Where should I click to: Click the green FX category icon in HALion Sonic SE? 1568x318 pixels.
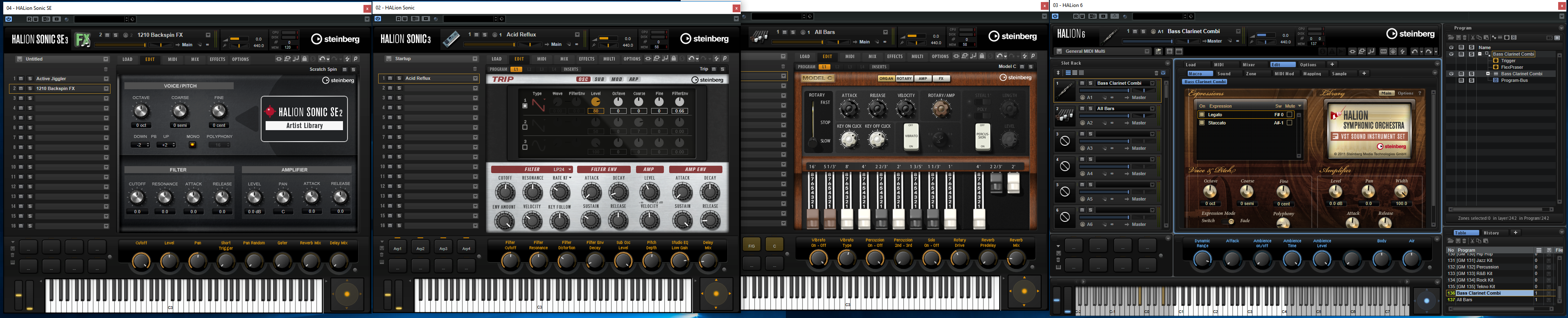(83, 40)
